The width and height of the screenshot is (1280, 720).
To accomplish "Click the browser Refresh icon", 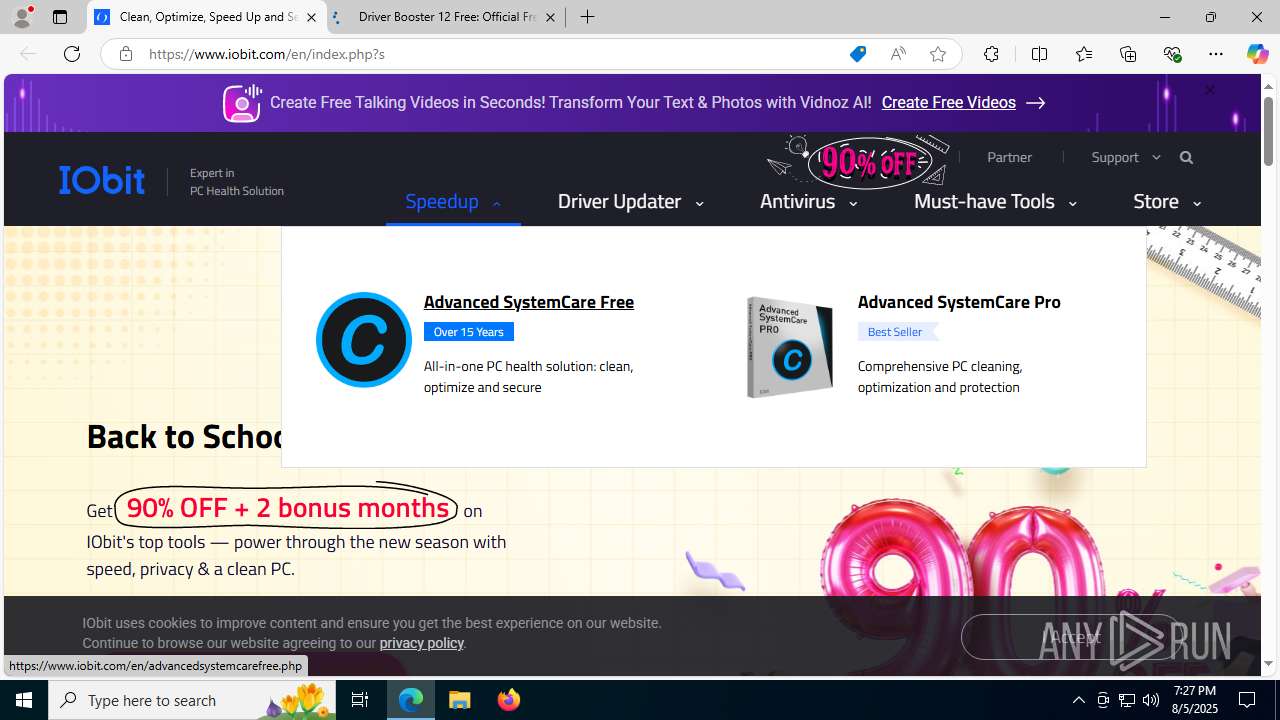I will (72, 54).
